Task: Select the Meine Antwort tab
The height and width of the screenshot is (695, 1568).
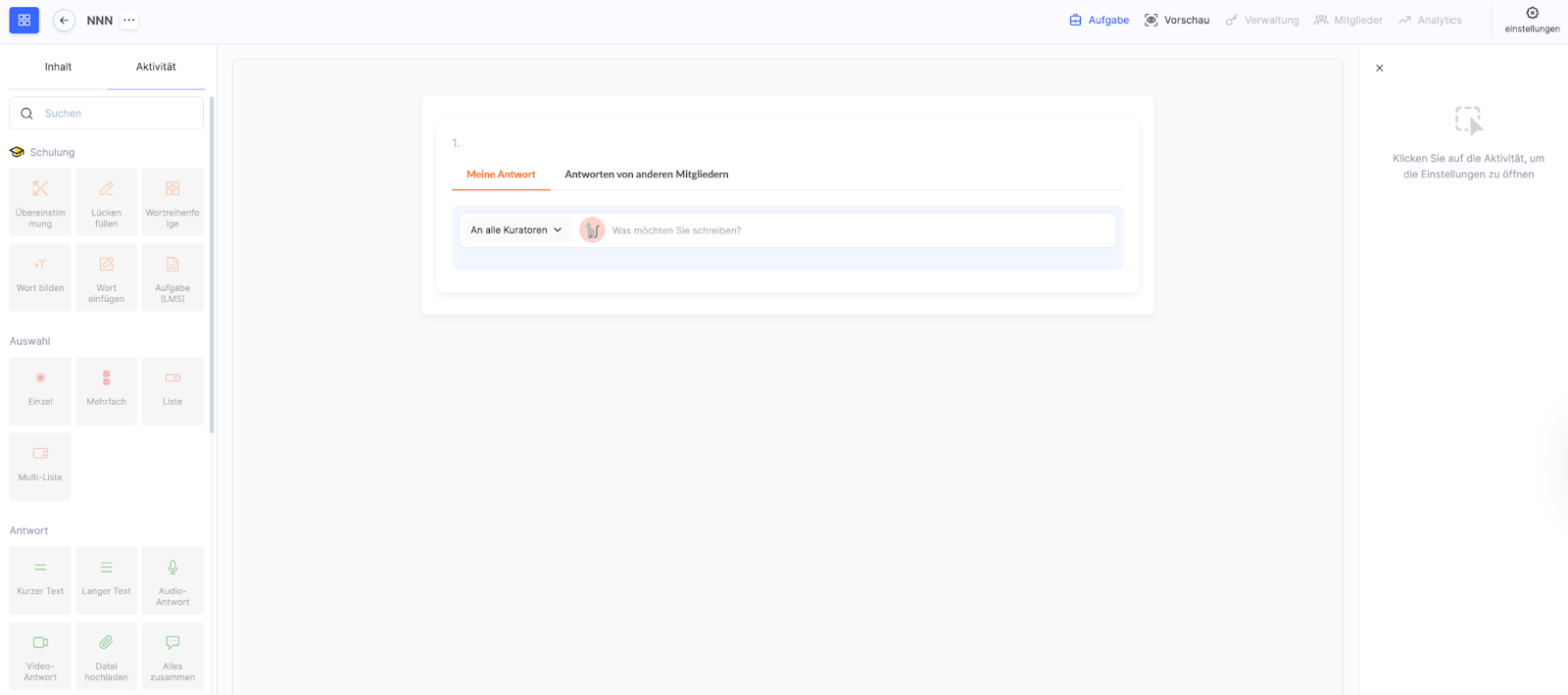Action: click(x=501, y=174)
